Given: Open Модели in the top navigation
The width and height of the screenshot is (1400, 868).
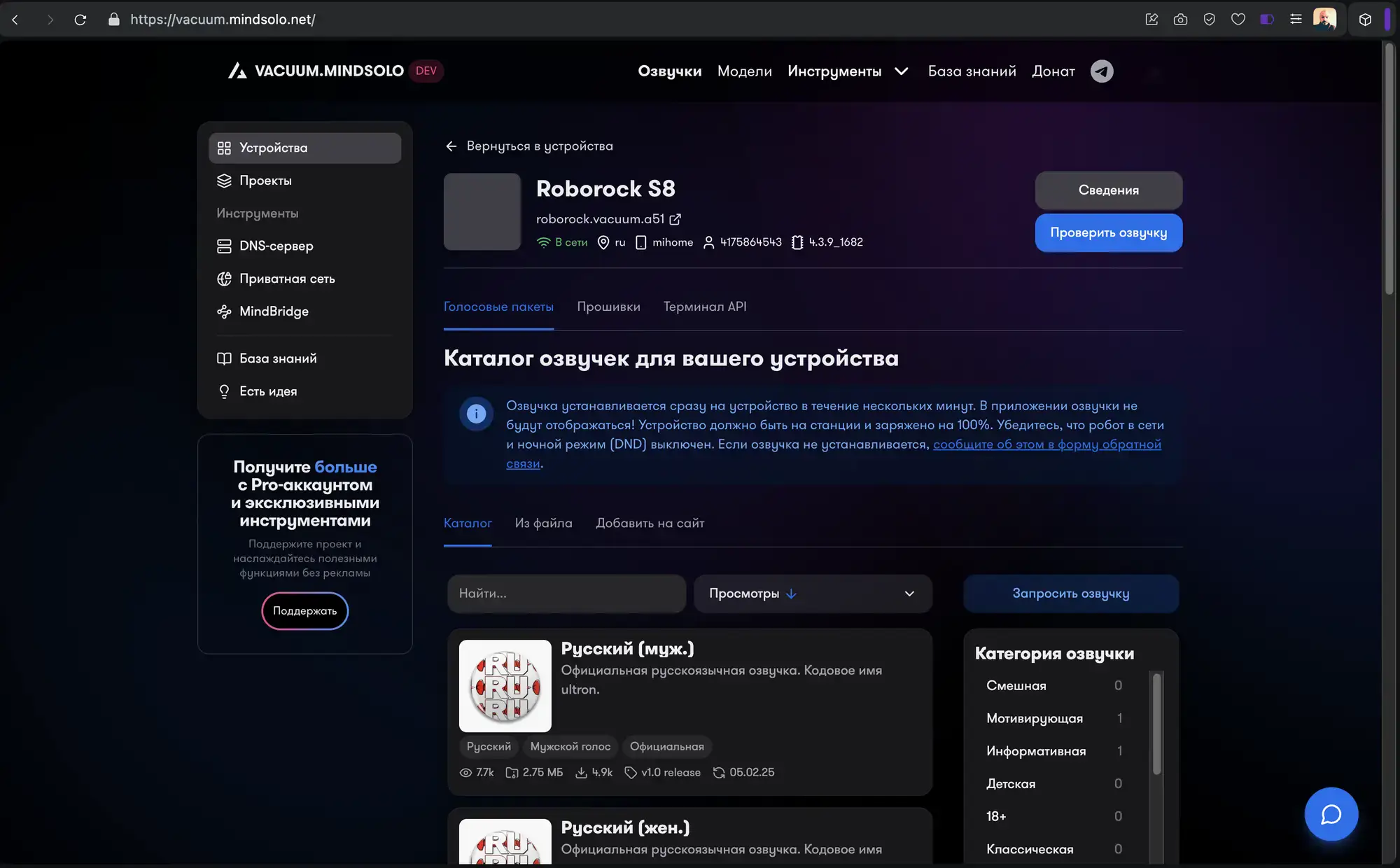Looking at the screenshot, I should point(744,71).
